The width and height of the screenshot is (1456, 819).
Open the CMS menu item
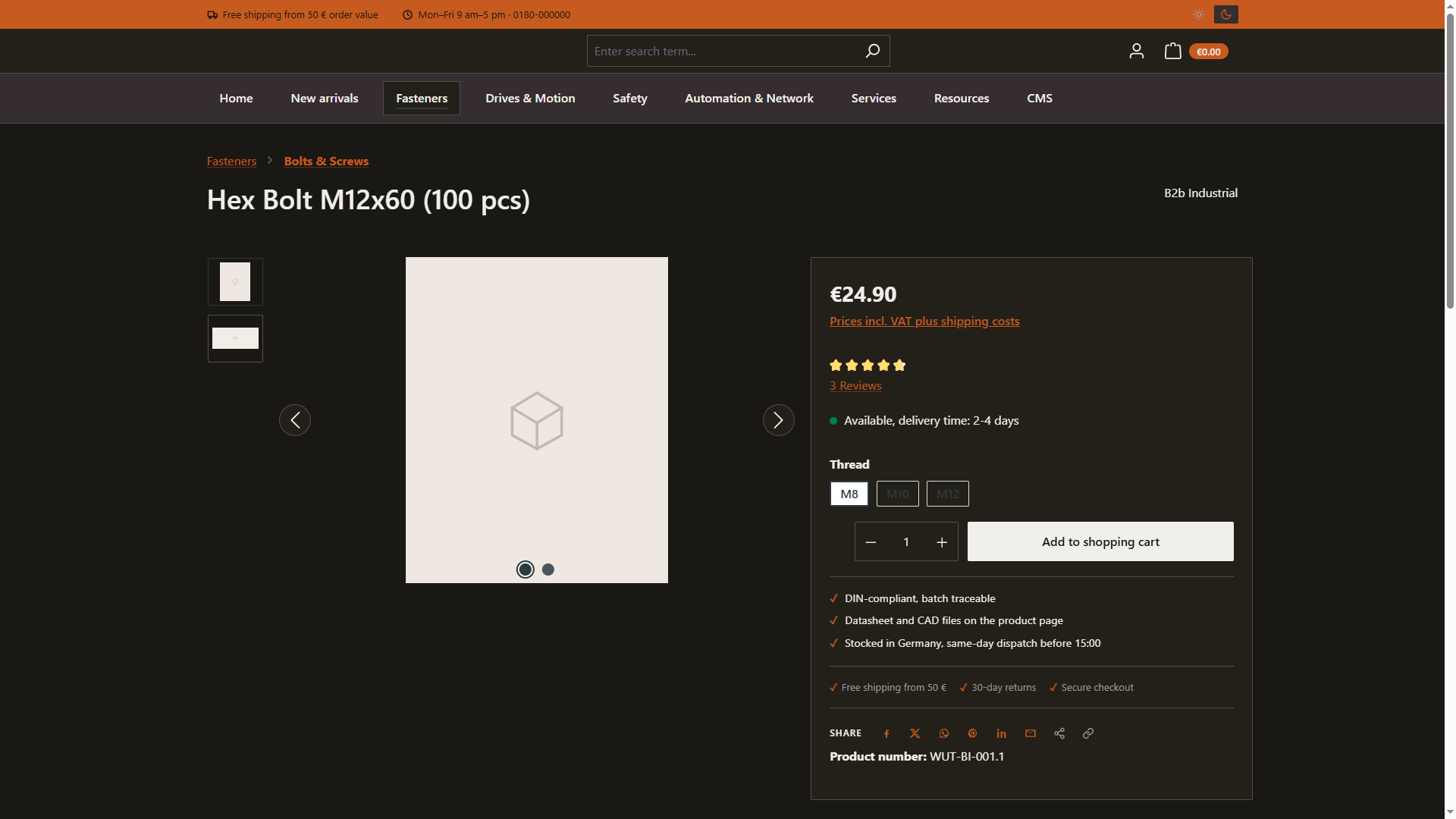(x=1040, y=98)
